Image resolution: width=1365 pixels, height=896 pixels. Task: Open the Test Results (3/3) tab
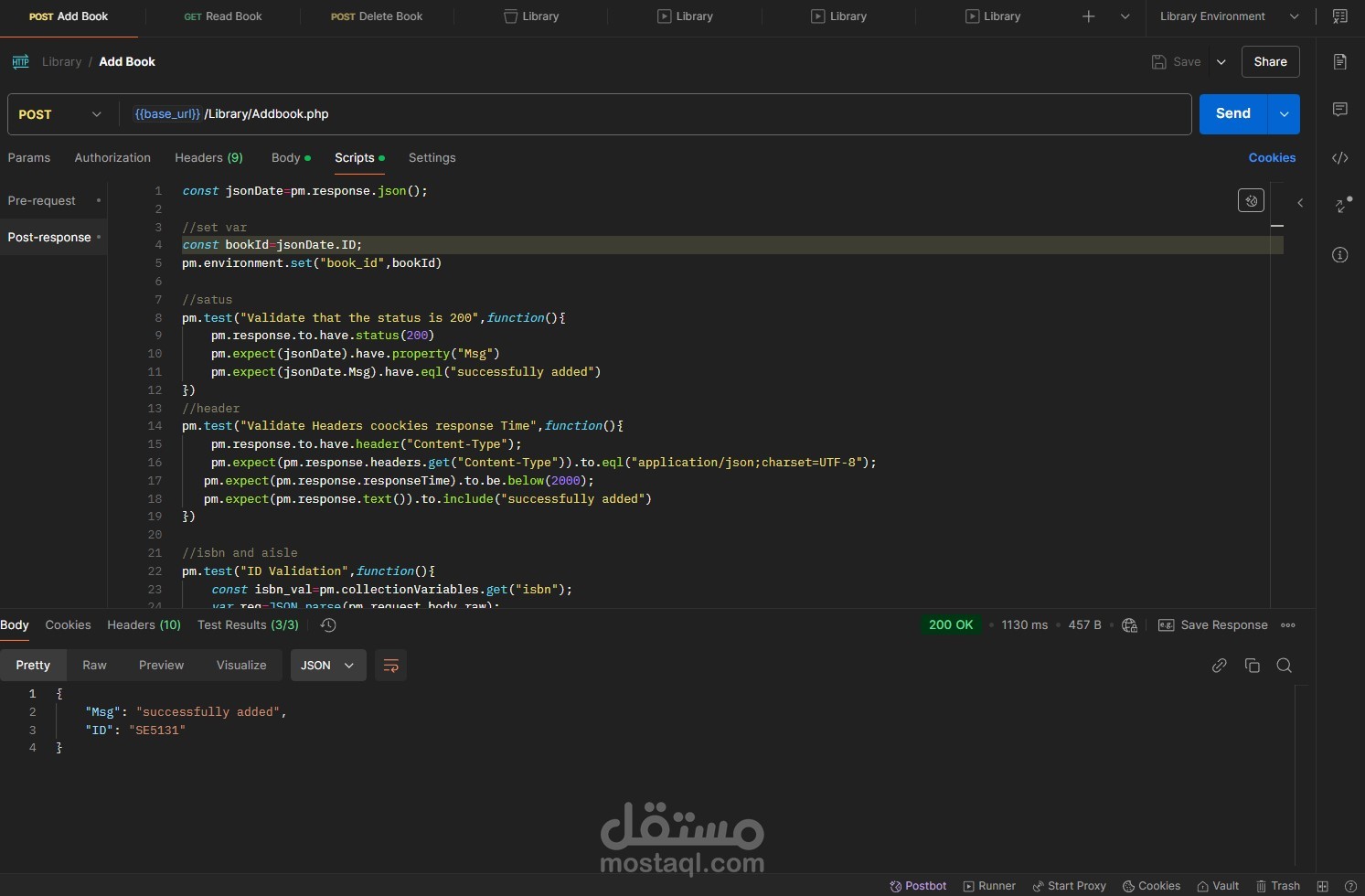248,625
